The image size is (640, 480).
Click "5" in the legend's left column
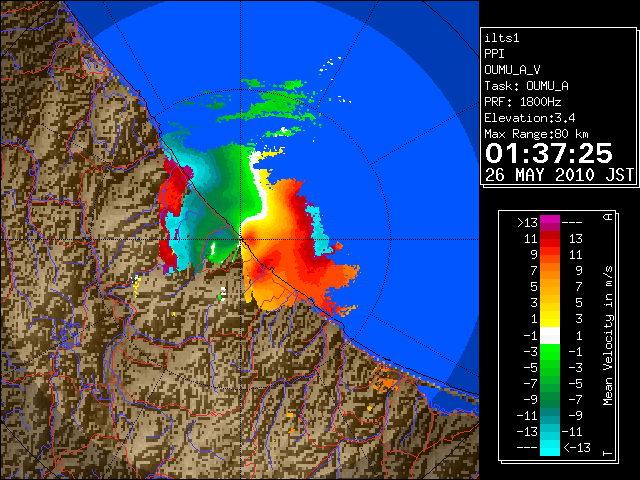pos(534,287)
